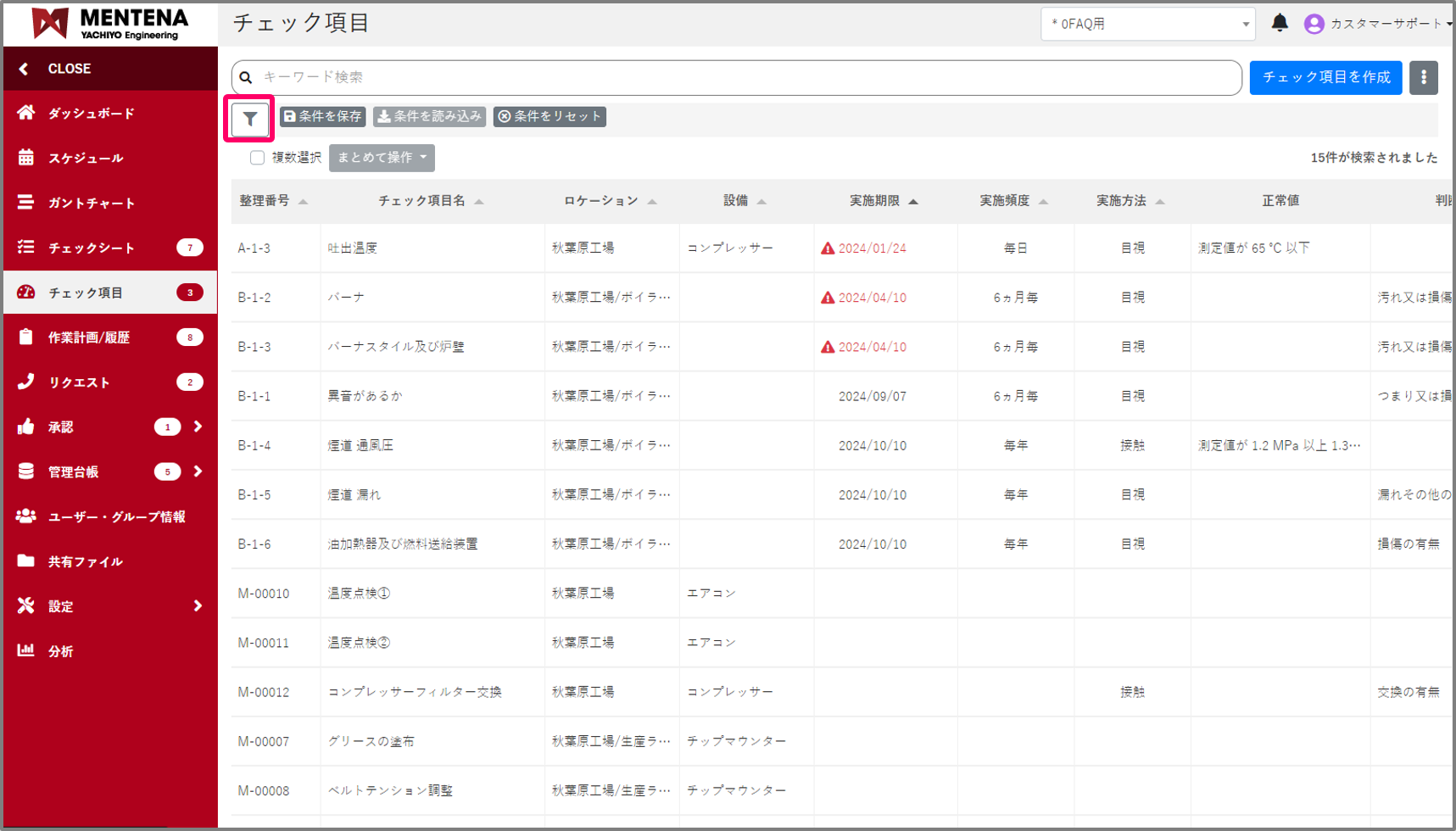Click the warning icon beside 2024/01/24
The image size is (1456, 831).
pos(828,248)
